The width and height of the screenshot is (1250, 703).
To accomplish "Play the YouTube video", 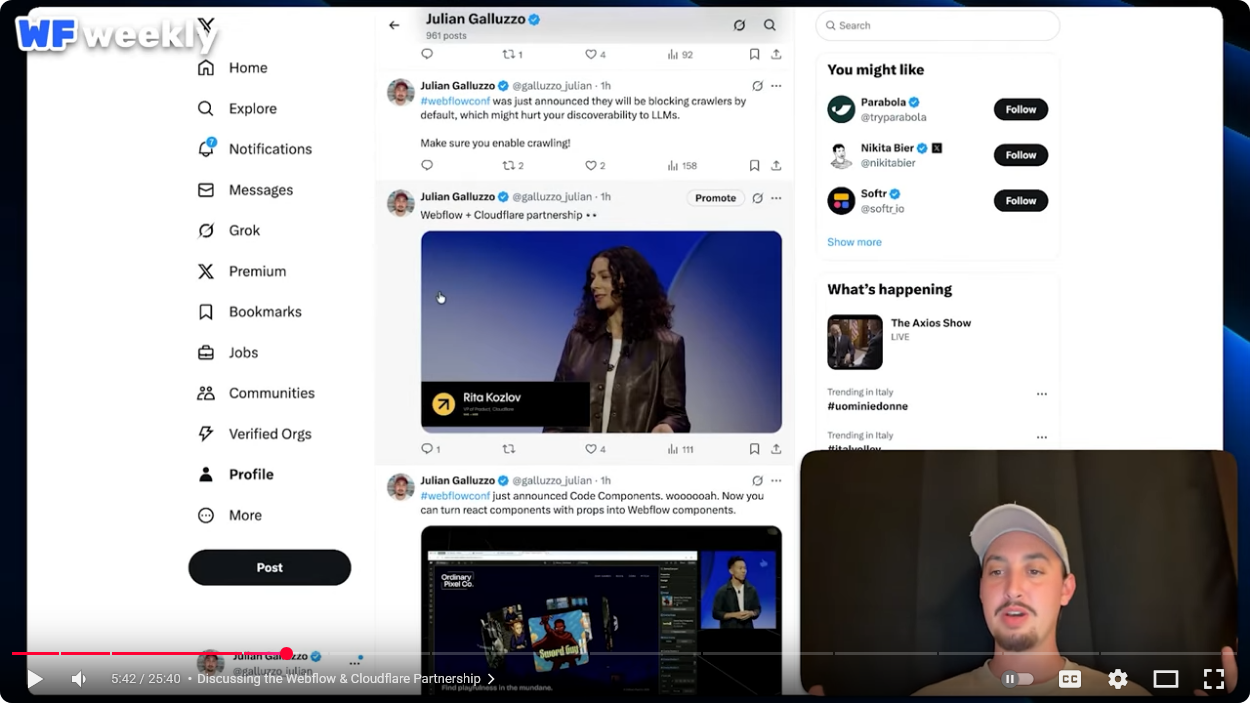I will point(35,679).
